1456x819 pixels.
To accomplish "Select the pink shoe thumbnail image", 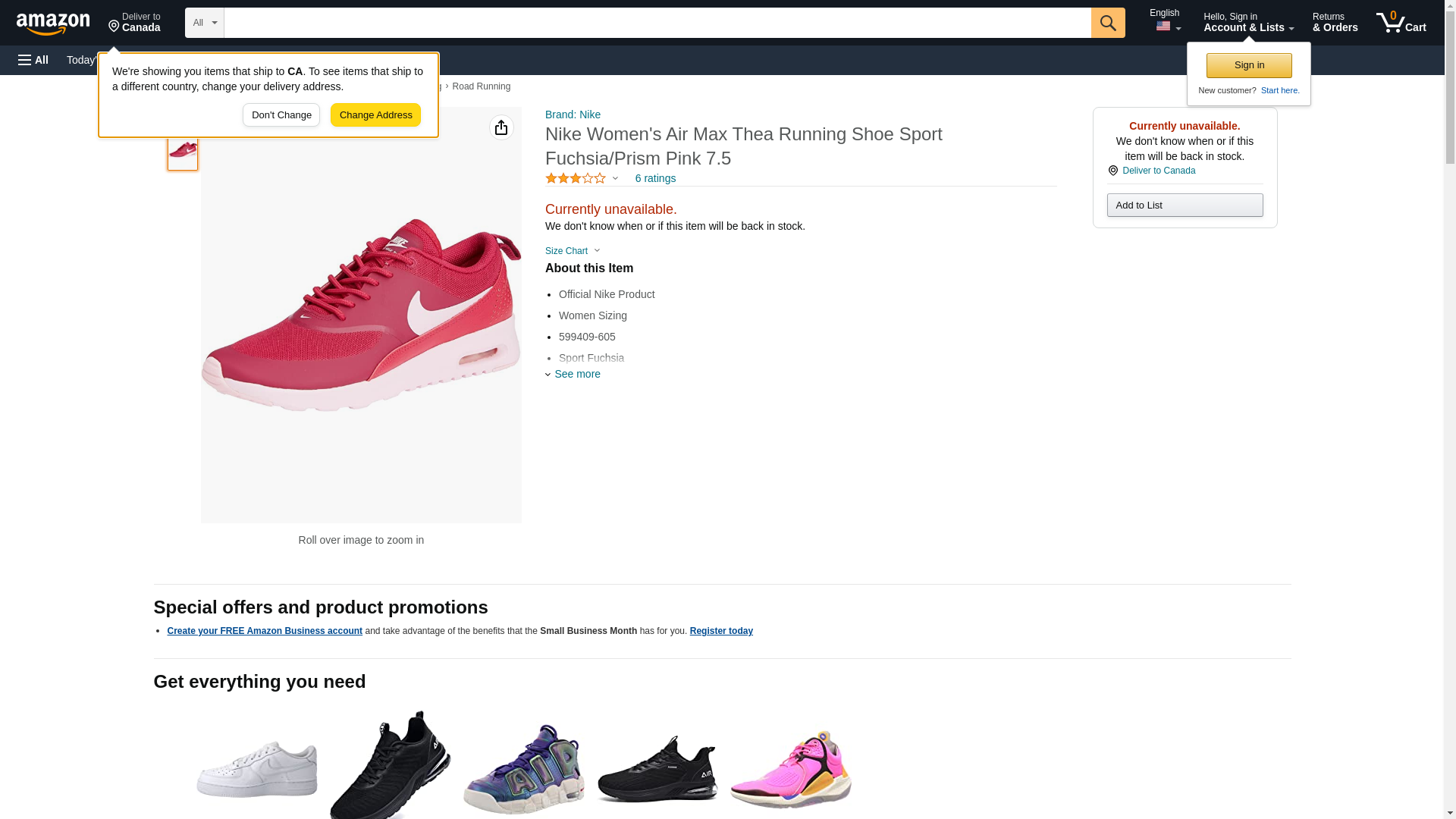I will point(183,150).
